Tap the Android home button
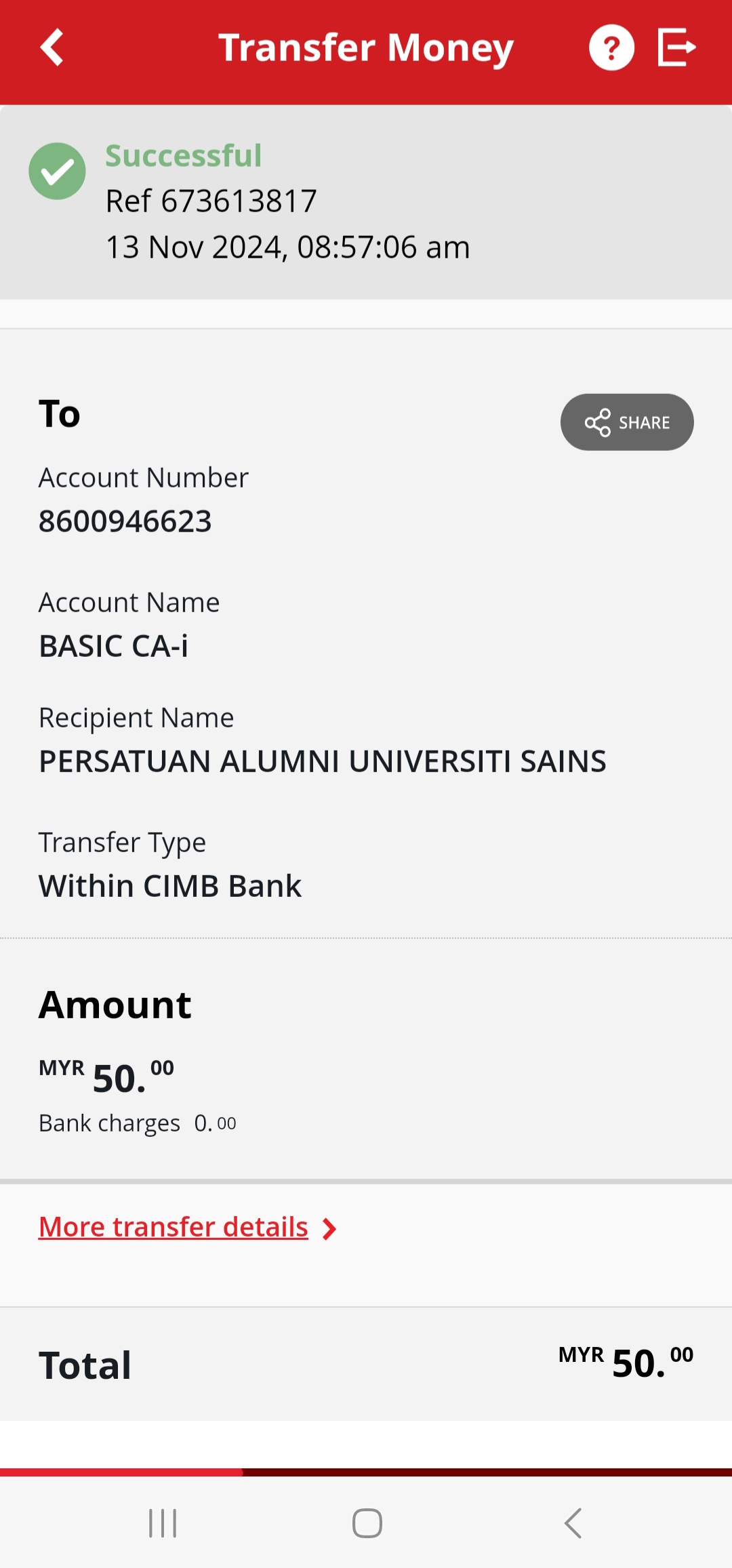 (367, 1523)
